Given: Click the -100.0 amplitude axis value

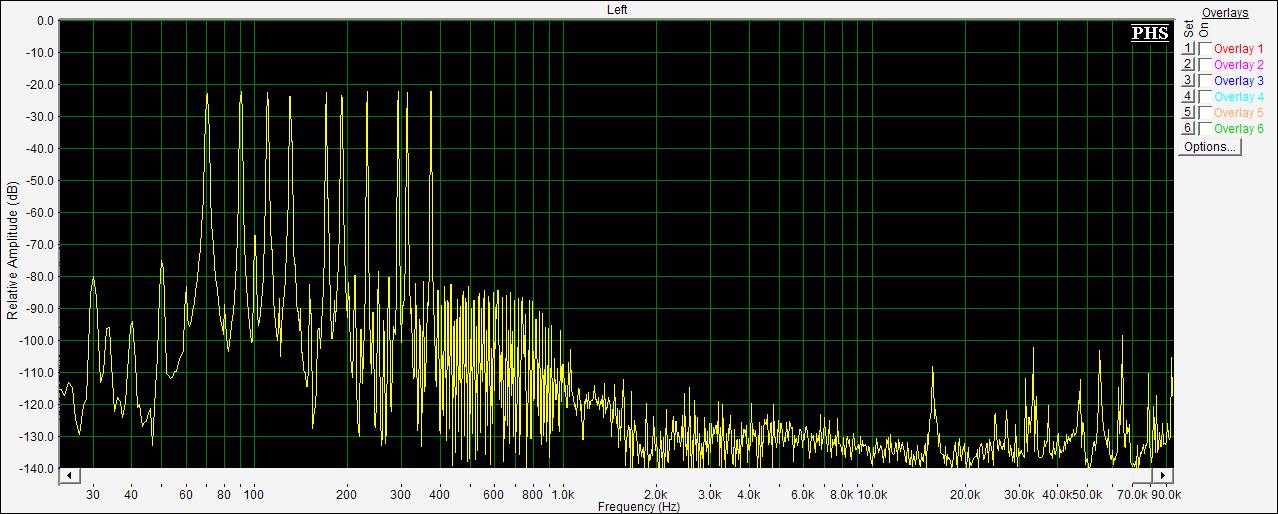Looking at the screenshot, I should pos(38,341).
